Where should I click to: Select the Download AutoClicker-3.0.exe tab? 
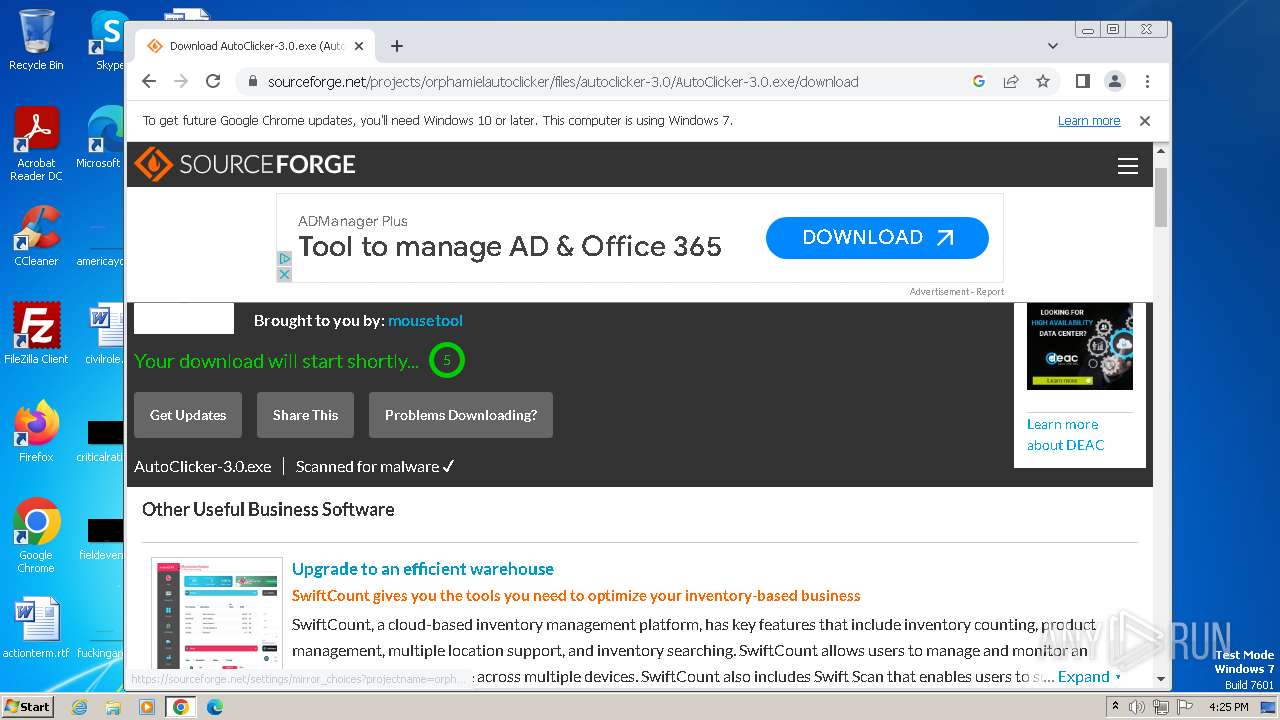256,46
